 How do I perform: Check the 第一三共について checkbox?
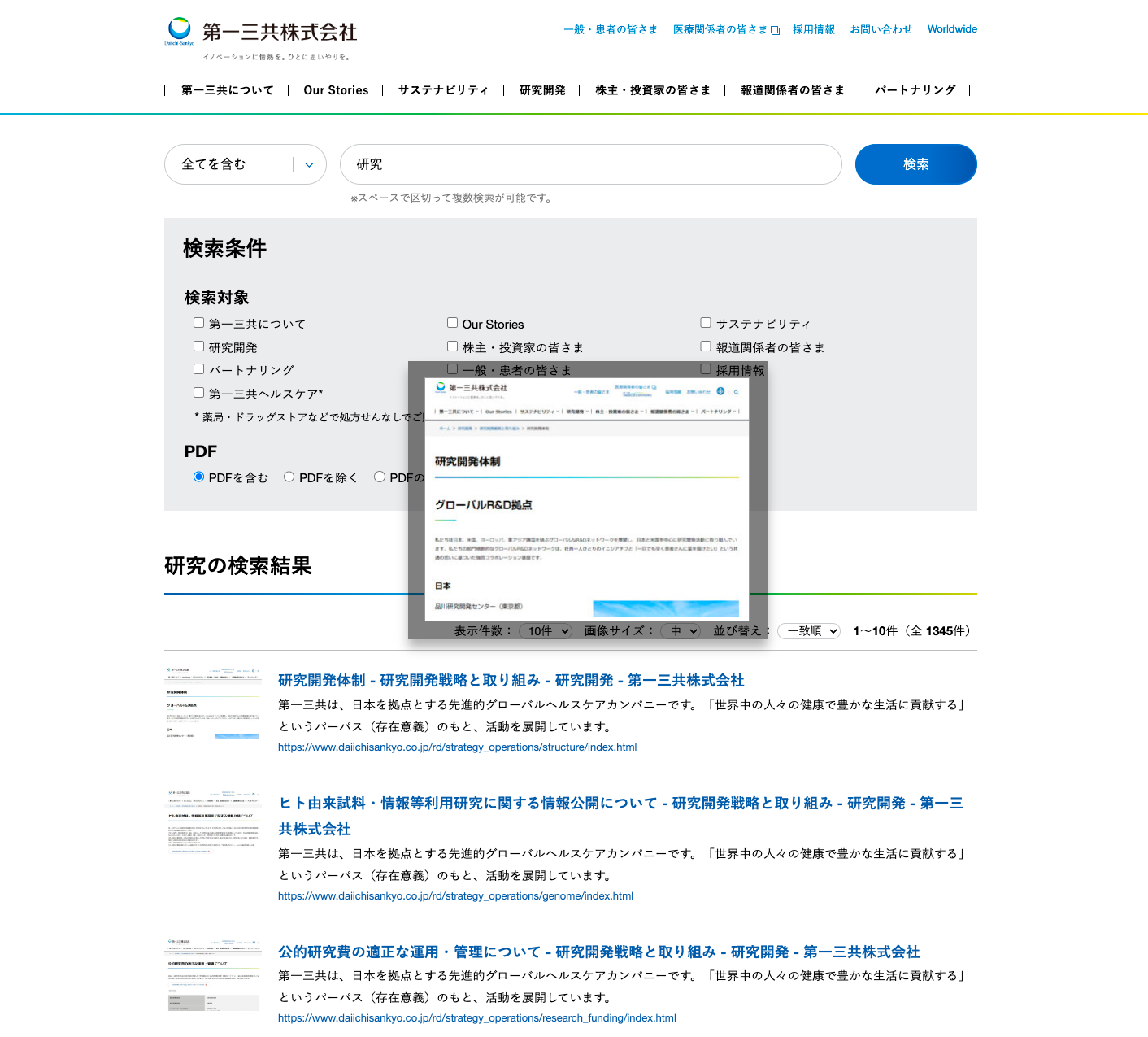click(x=198, y=323)
